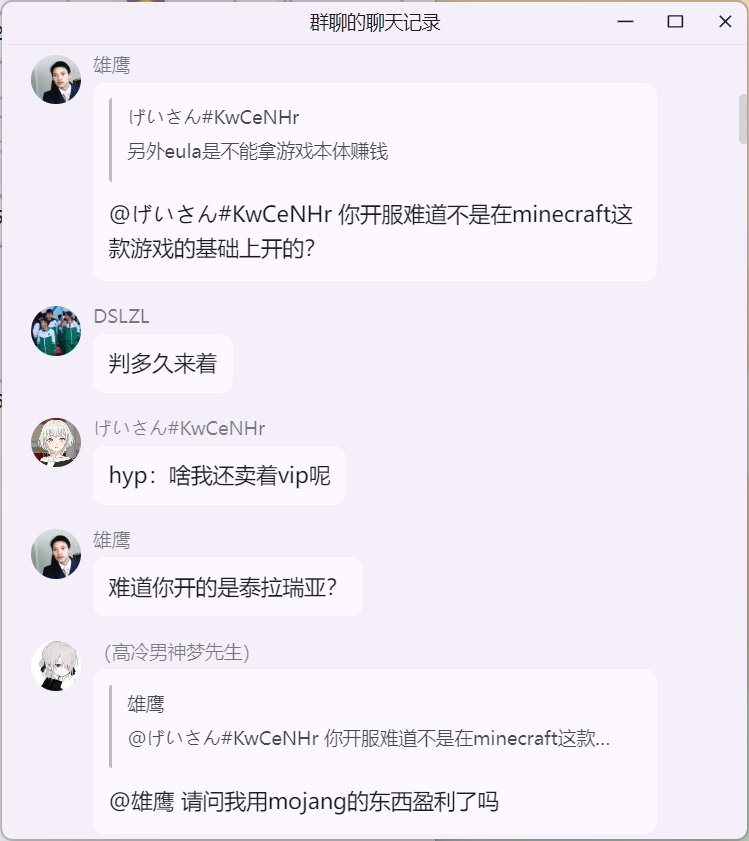Open 高冷男神梦先生's white-haired avatar
This screenshot has width=749, height=841.
point(56,666)
